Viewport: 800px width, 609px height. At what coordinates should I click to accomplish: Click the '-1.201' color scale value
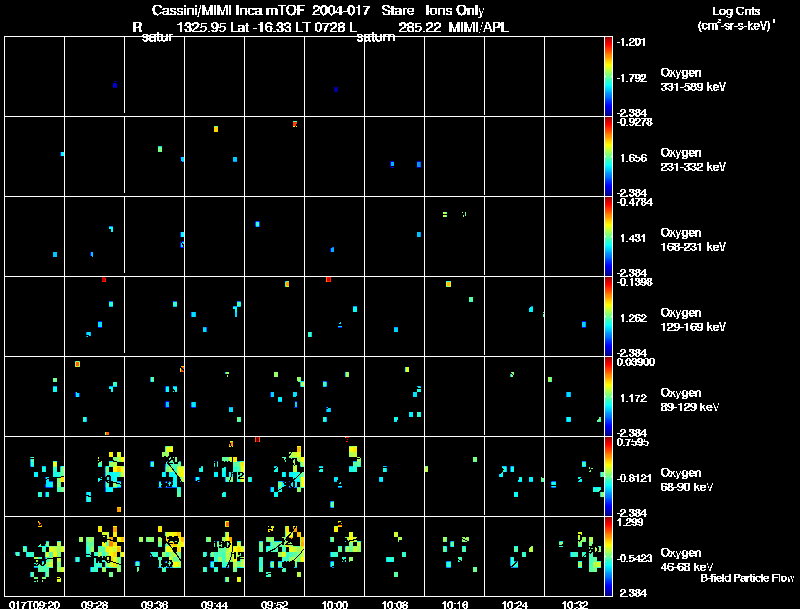631,42
